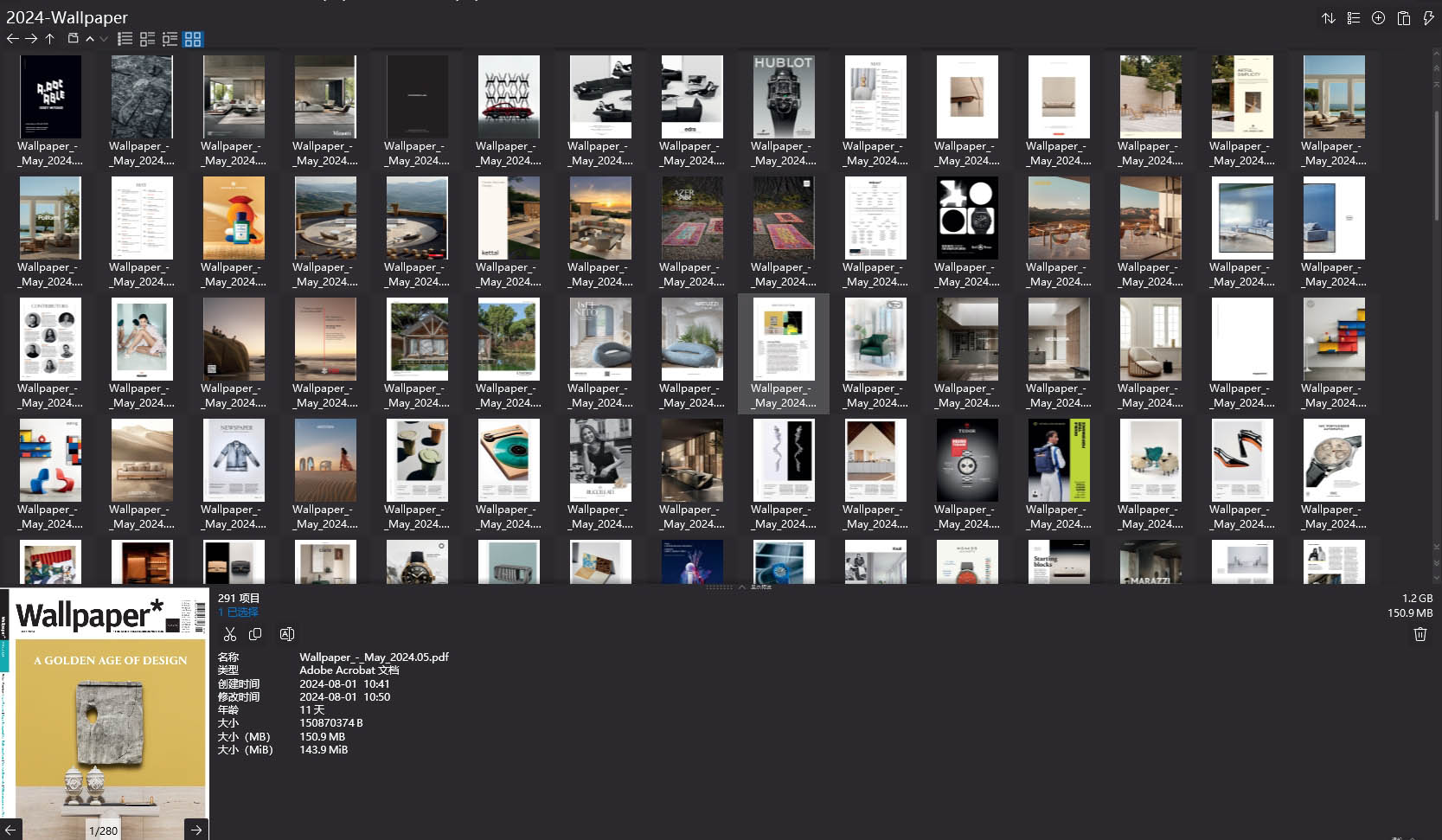Toggle the details view layout

(170, 38)
